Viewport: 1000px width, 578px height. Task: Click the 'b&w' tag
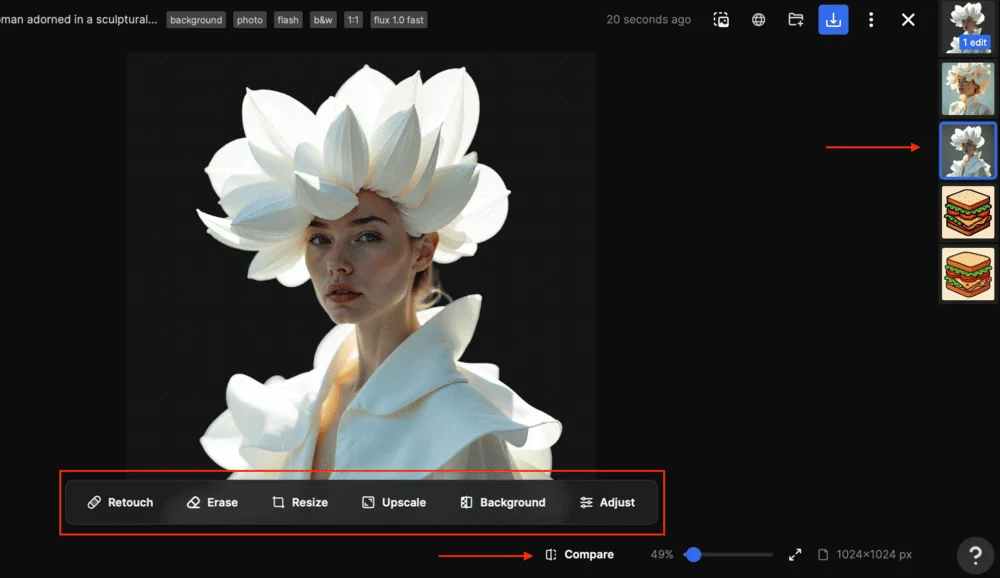click(x=323, y=20)
